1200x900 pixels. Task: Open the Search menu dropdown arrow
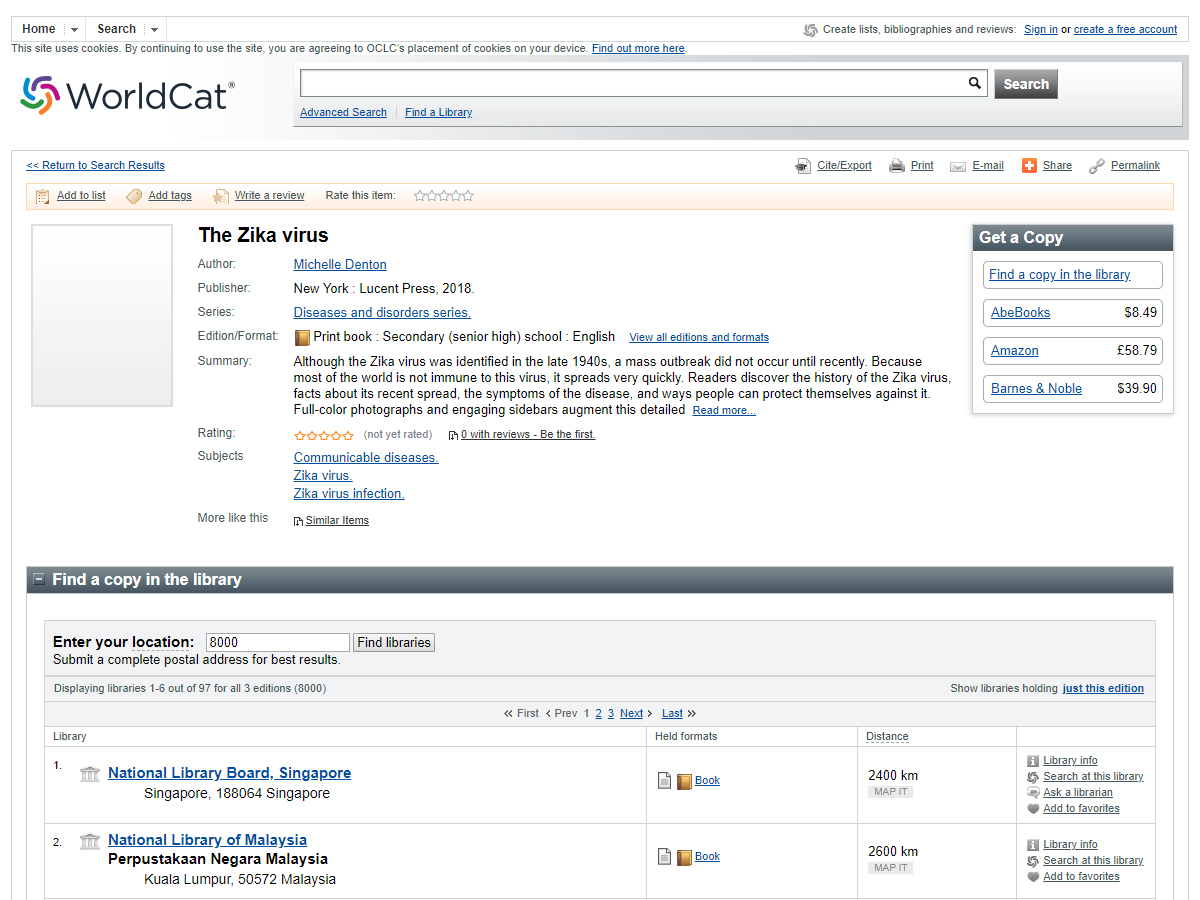click(154, 30)
